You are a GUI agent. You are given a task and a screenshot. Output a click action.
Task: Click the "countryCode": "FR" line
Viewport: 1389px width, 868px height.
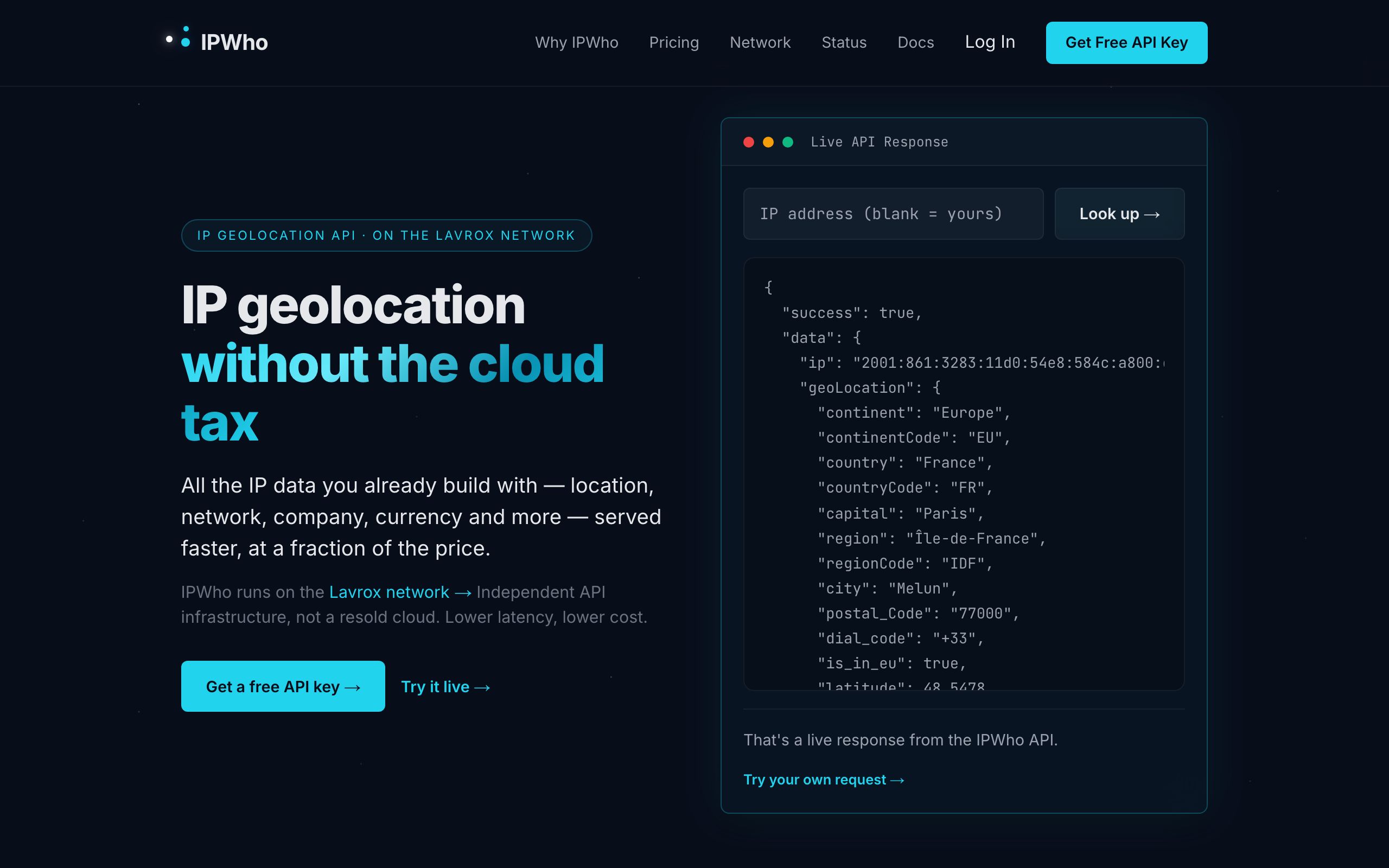pos(905,487)
